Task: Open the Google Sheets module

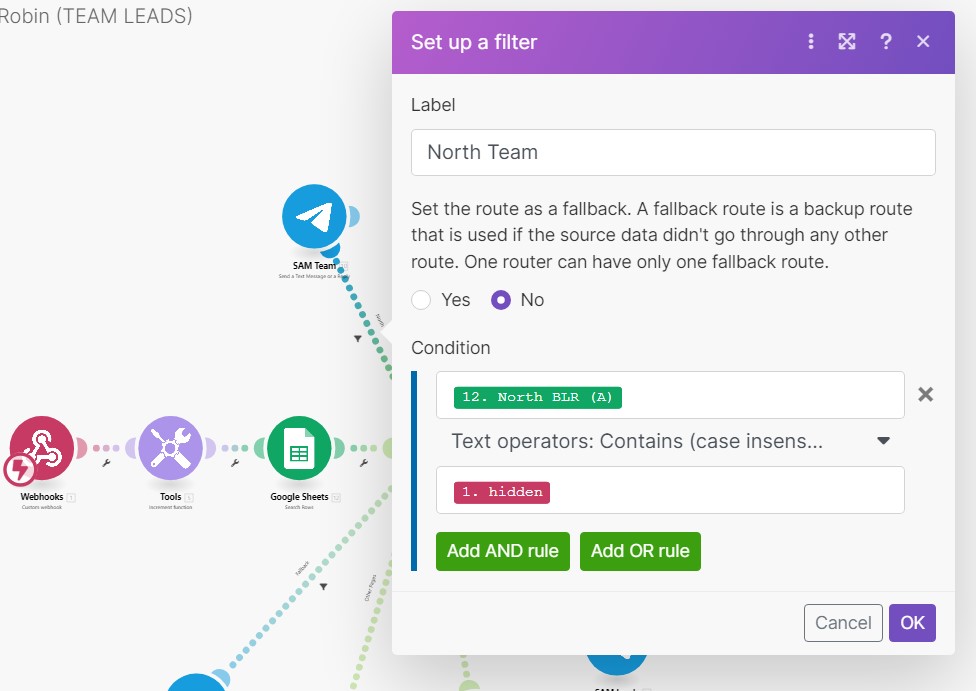Action: point(298,447)
